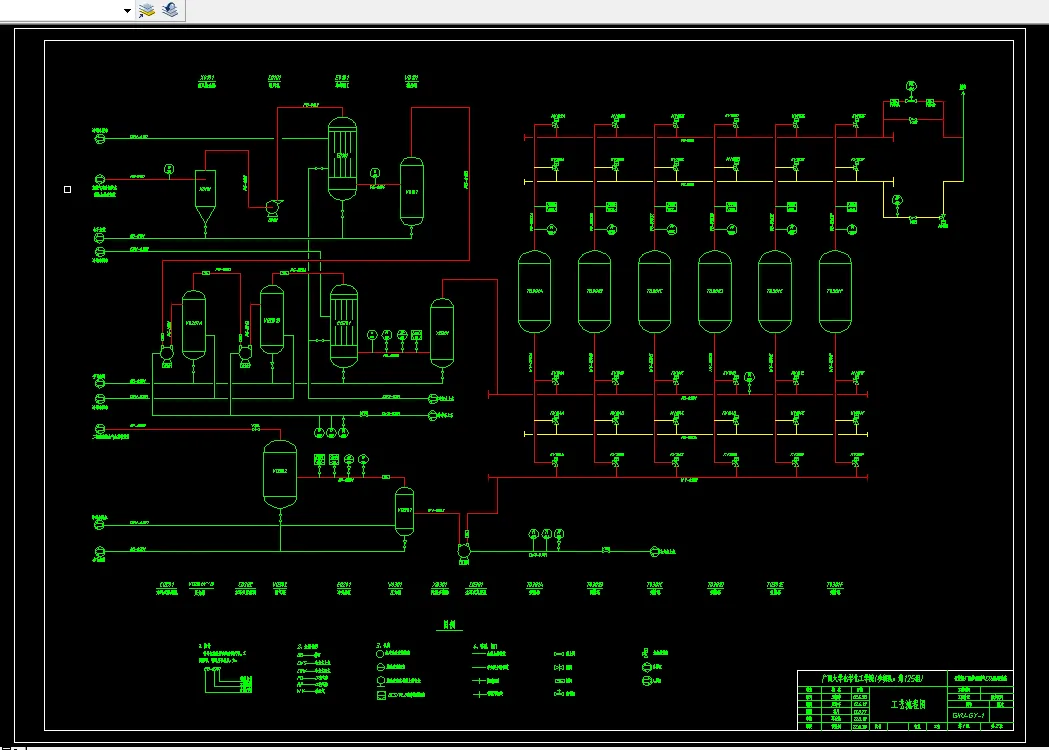Screen dimensions: 1049x750
Task: Select the last tall tank in the six-tank row
Action: pos(835,292)
